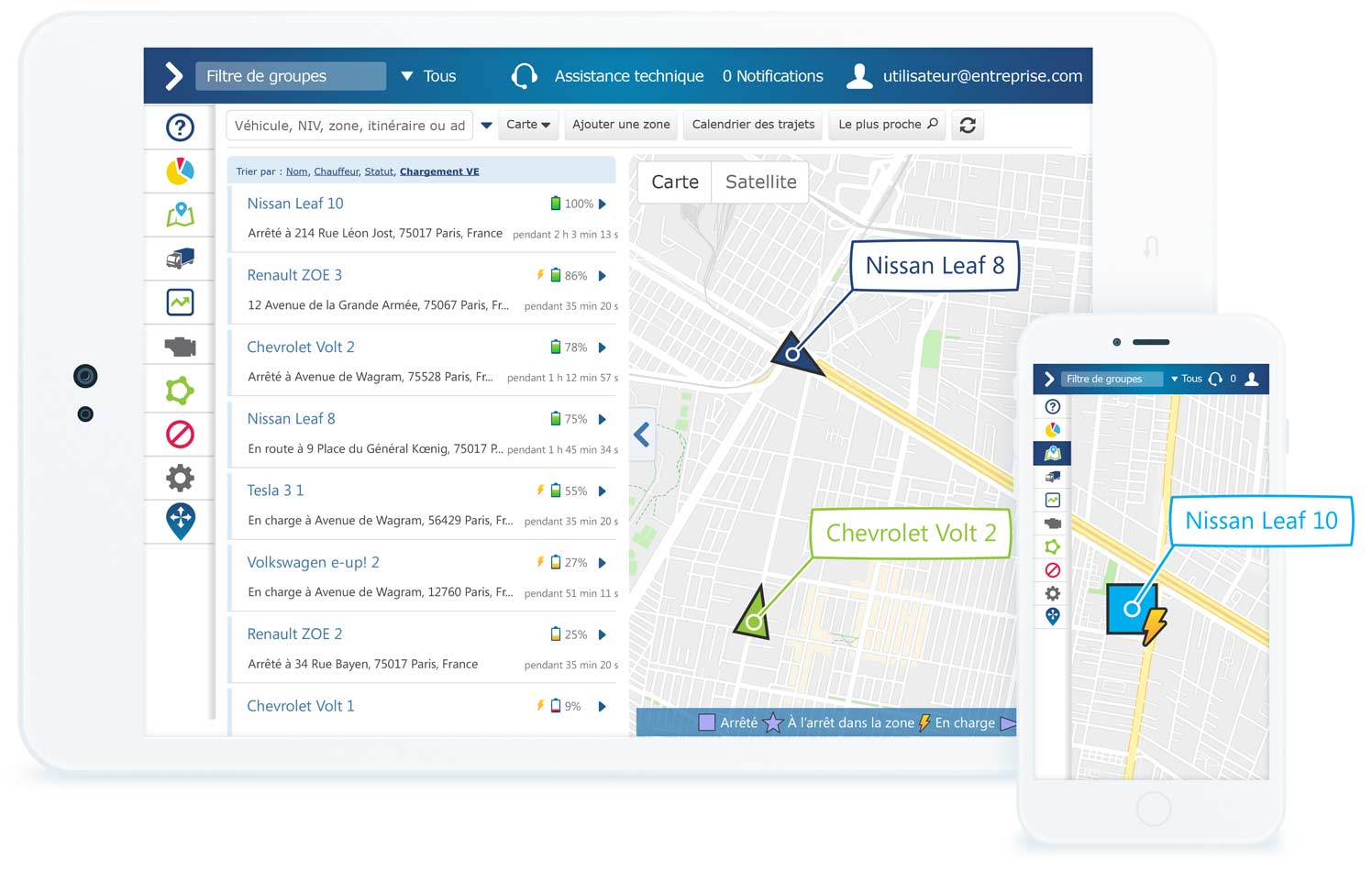The width and height of the screenshot is (1372, 871).
Task: Open the vehicles truck sidebar icon on tablet
Action: [x=180, y=259]
